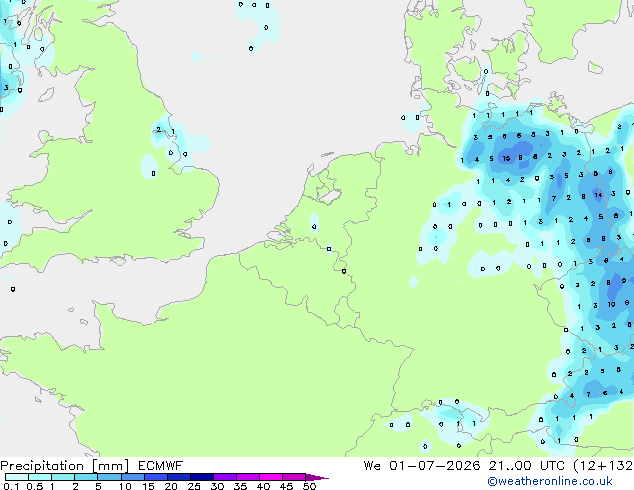
Task: Select the 30–35 mm purple legend color
Action: tap(225, 477)
